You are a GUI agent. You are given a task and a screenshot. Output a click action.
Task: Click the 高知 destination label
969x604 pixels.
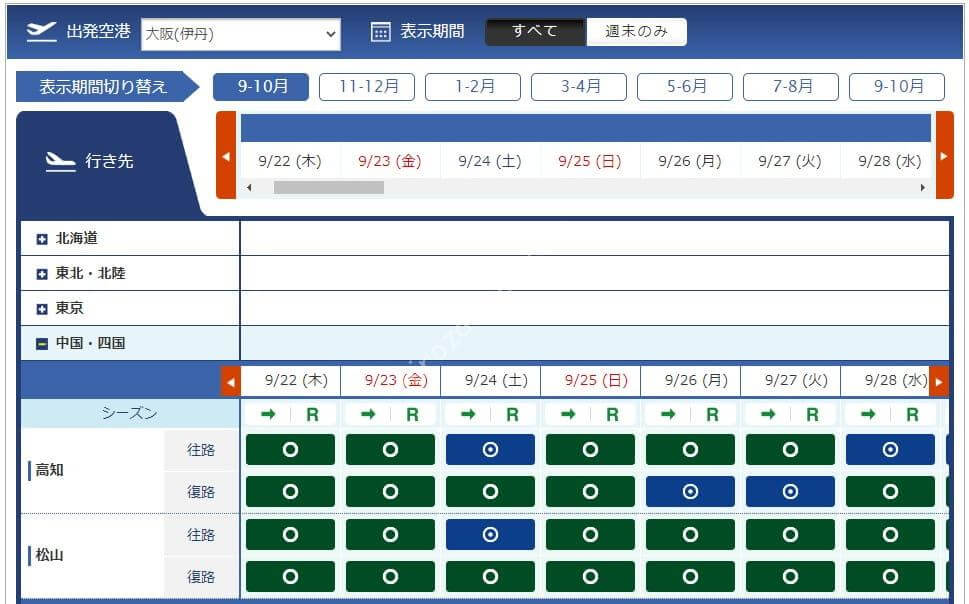click(49, 470)
